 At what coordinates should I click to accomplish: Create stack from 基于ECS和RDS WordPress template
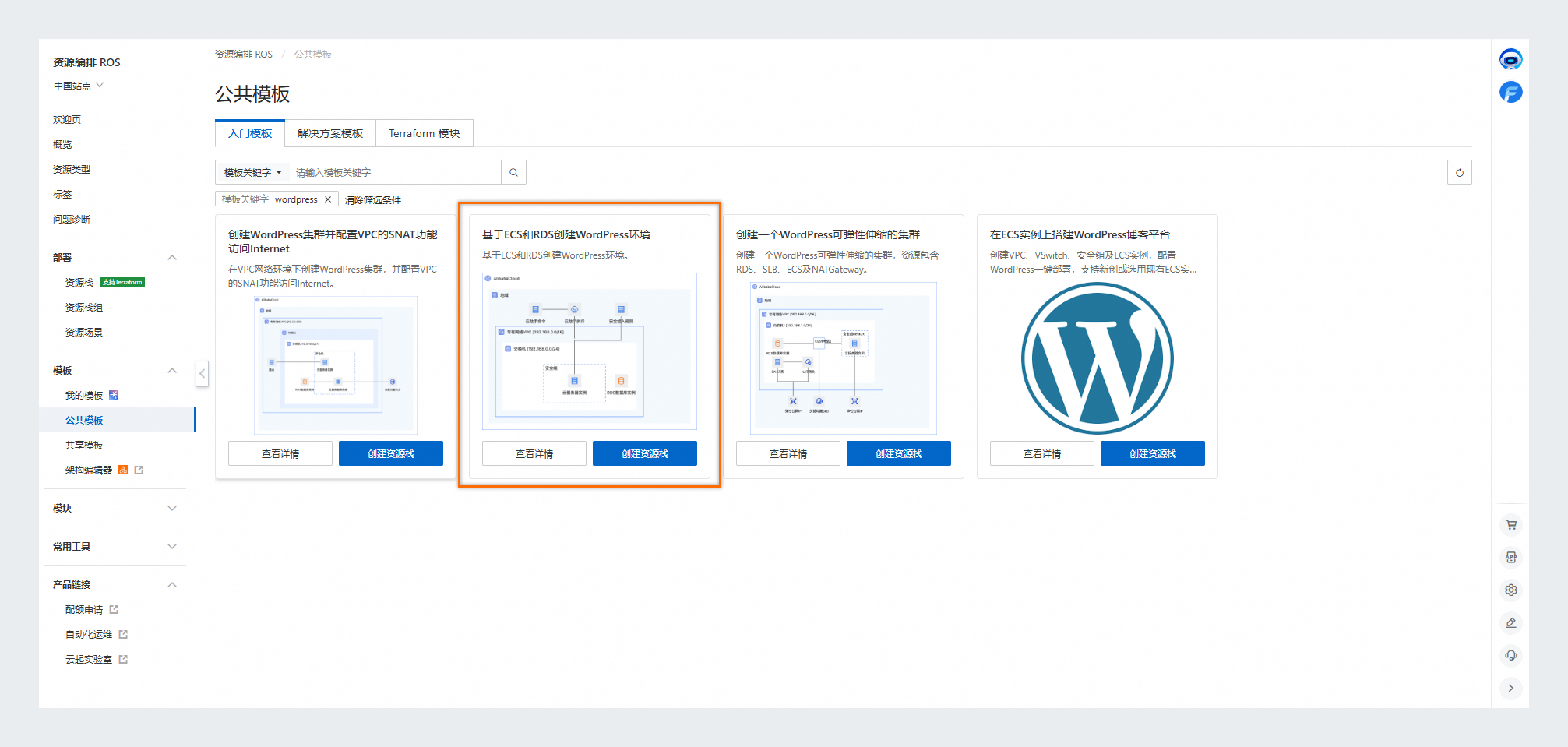(x=645, y=453)
